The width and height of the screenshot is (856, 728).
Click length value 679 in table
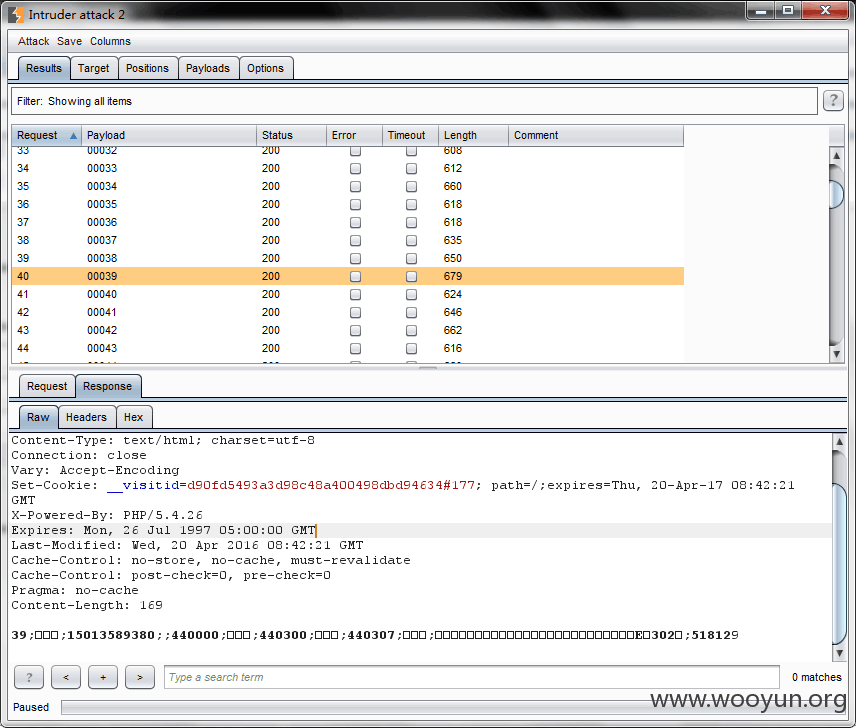453,276
